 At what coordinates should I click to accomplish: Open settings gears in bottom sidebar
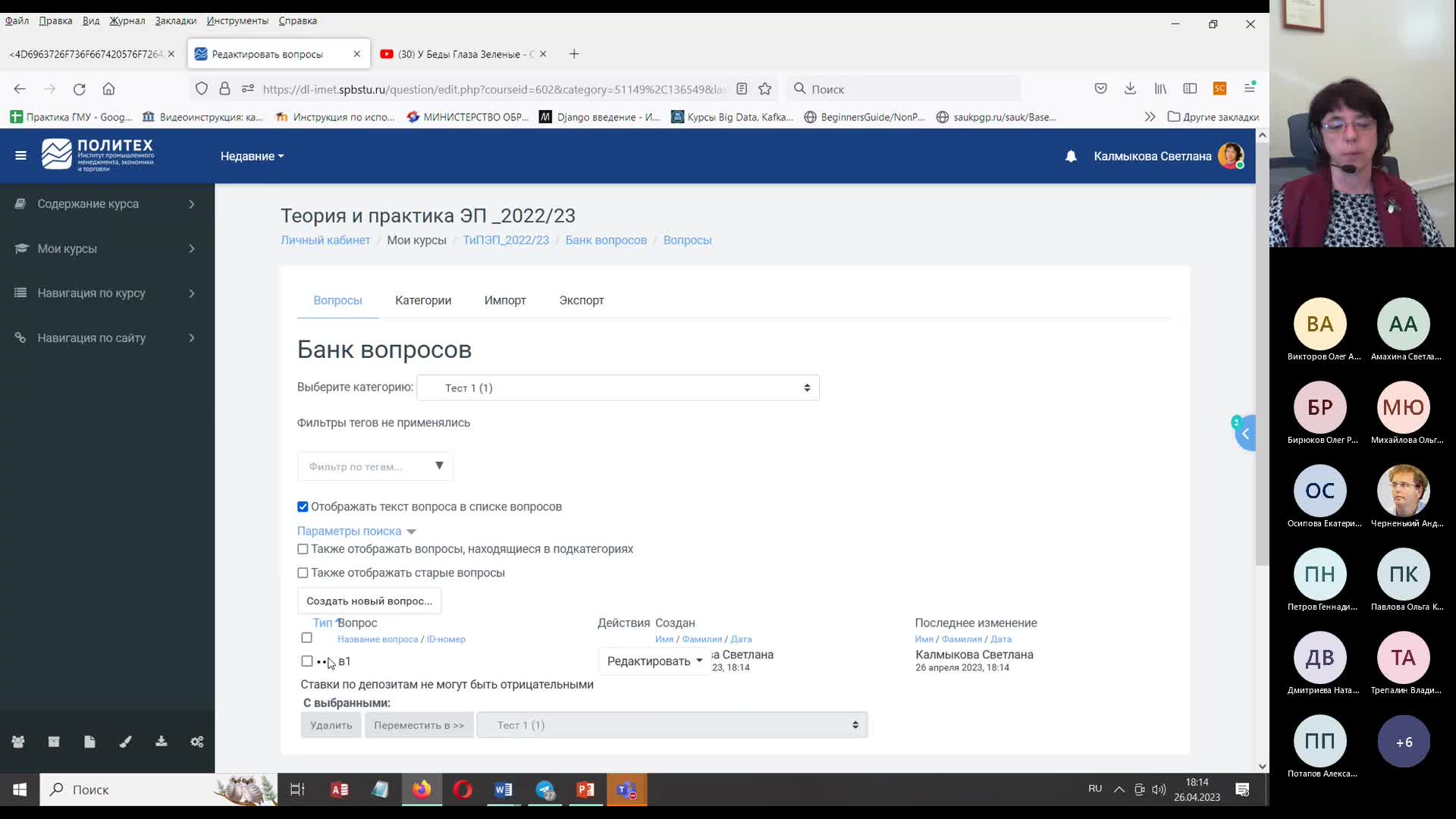(197, 742)
